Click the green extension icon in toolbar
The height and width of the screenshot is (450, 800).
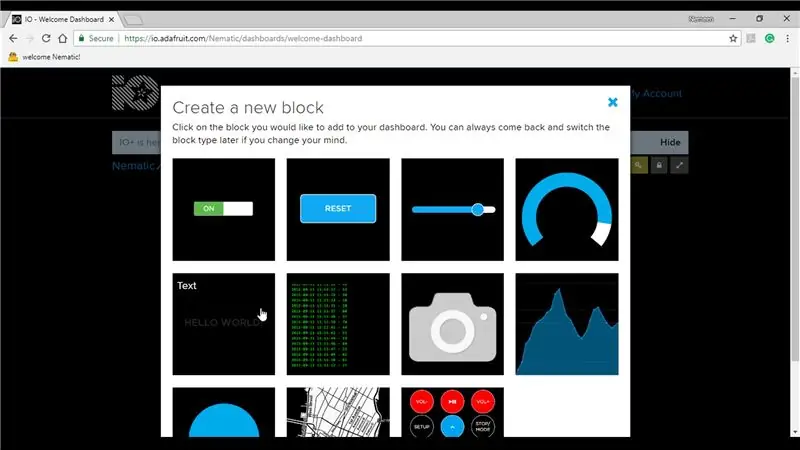click(x=769, y=38)
